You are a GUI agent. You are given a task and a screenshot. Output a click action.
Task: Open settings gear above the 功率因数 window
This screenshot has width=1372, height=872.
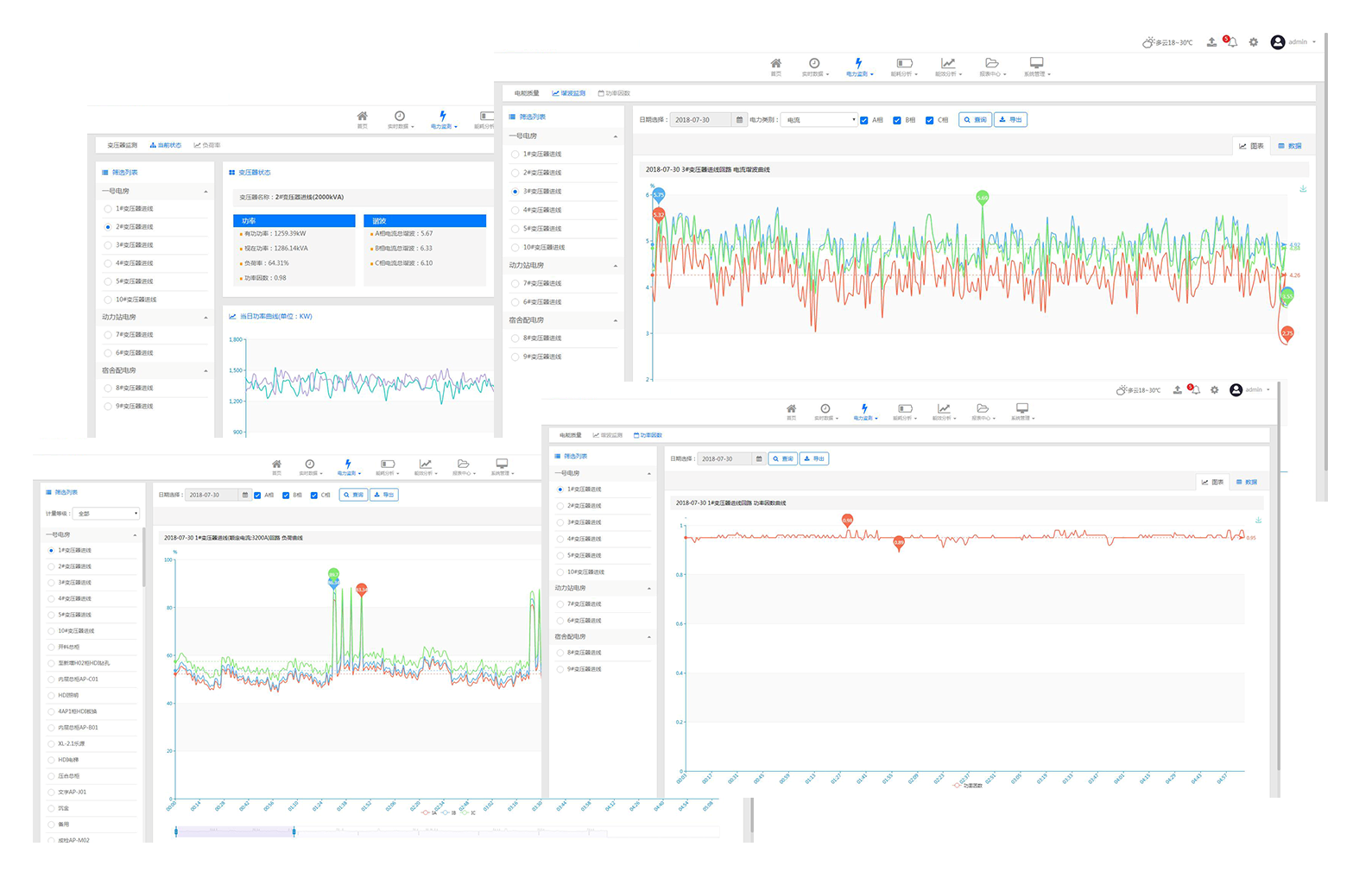pos(1214,390)
